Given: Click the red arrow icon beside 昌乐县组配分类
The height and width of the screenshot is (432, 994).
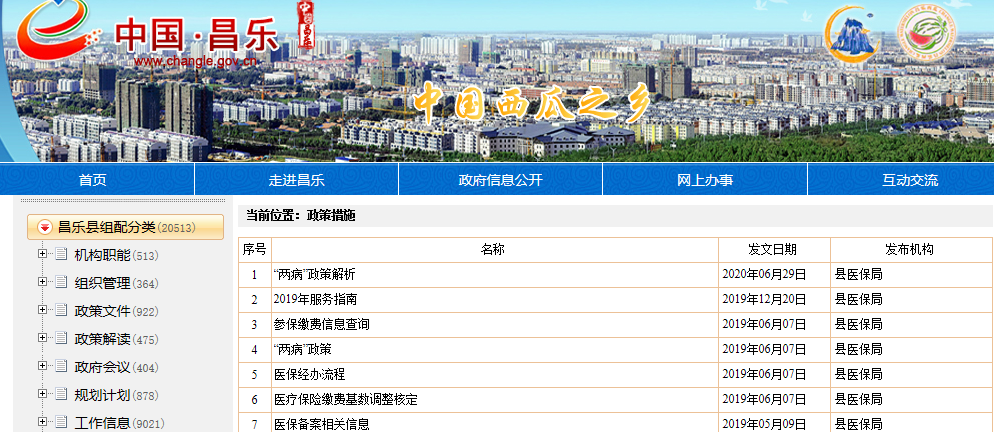Looking at the screenshot, I should point(44,227).
